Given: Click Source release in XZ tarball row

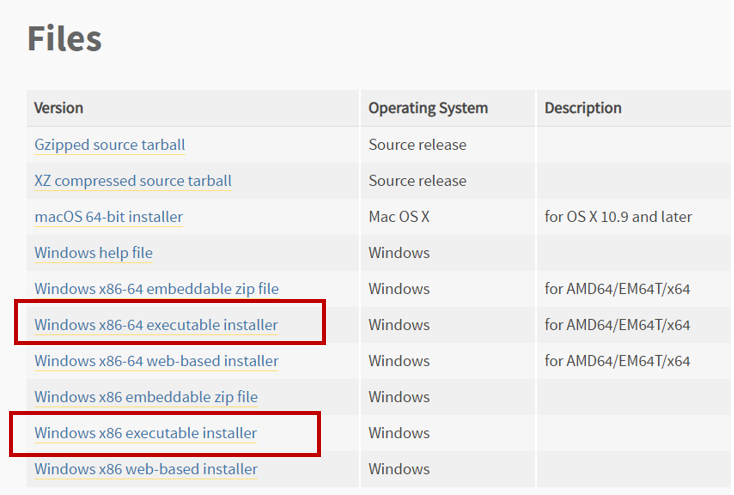Looking at the screenshot, I should tap(417, 181).
